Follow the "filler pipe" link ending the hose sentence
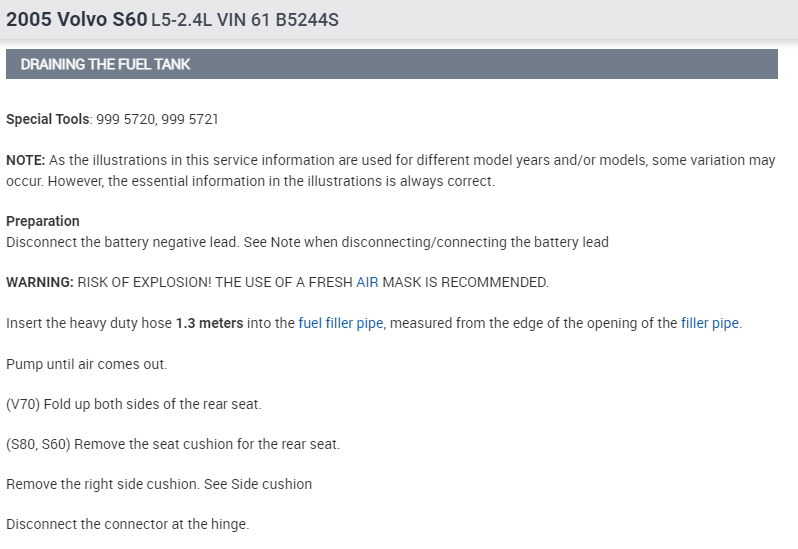 [710, 324]
